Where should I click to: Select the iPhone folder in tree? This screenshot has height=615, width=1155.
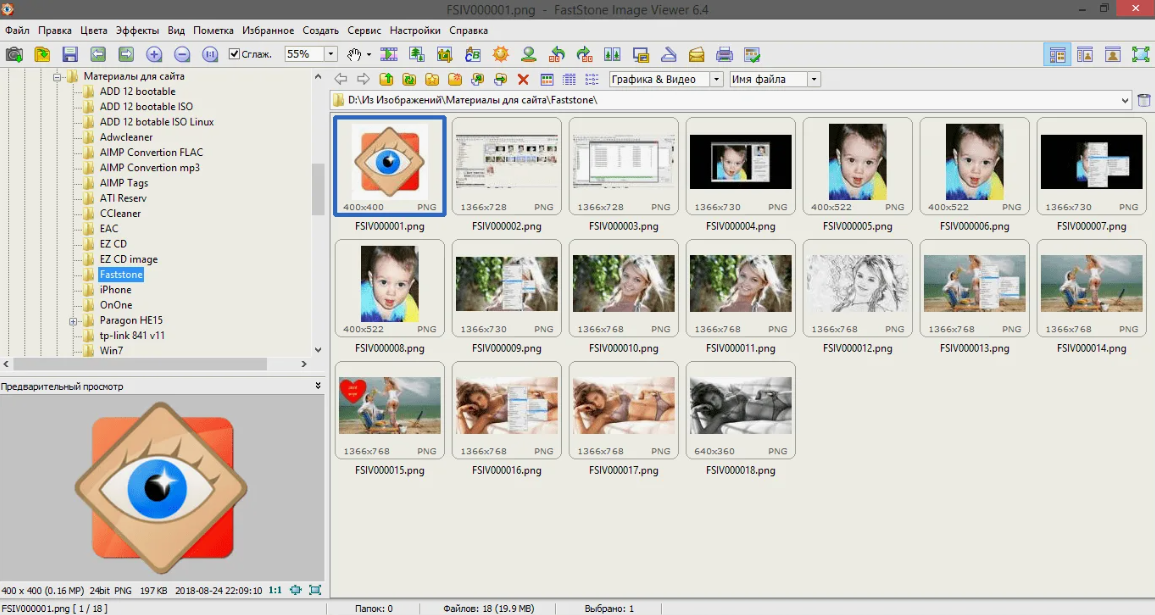coord(116,289)
